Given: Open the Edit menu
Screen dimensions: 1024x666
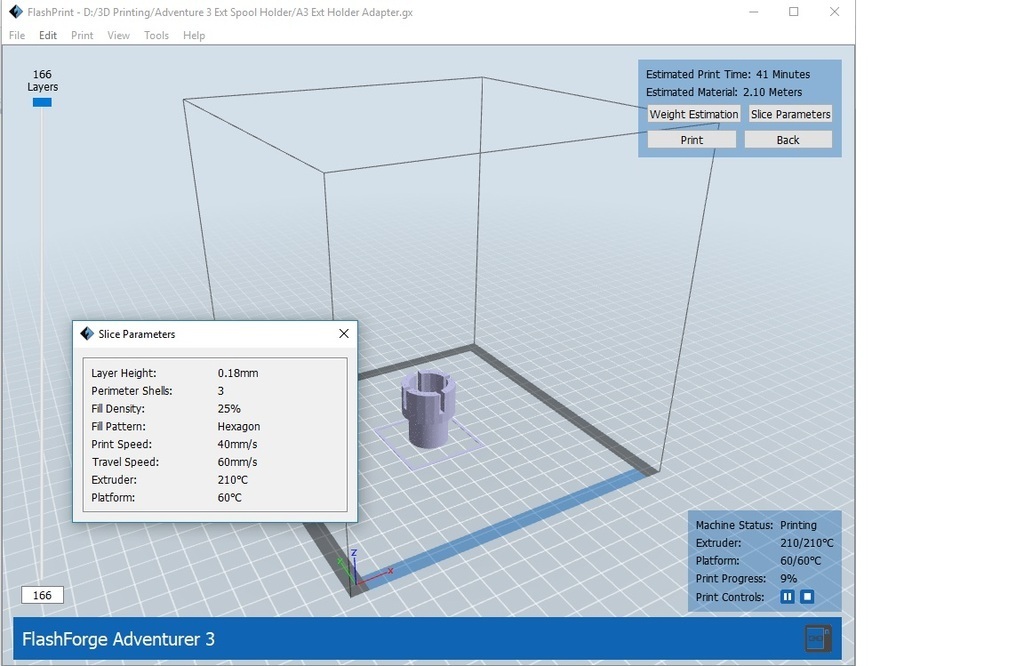Looking at the screenshot, I should (47, 35).
